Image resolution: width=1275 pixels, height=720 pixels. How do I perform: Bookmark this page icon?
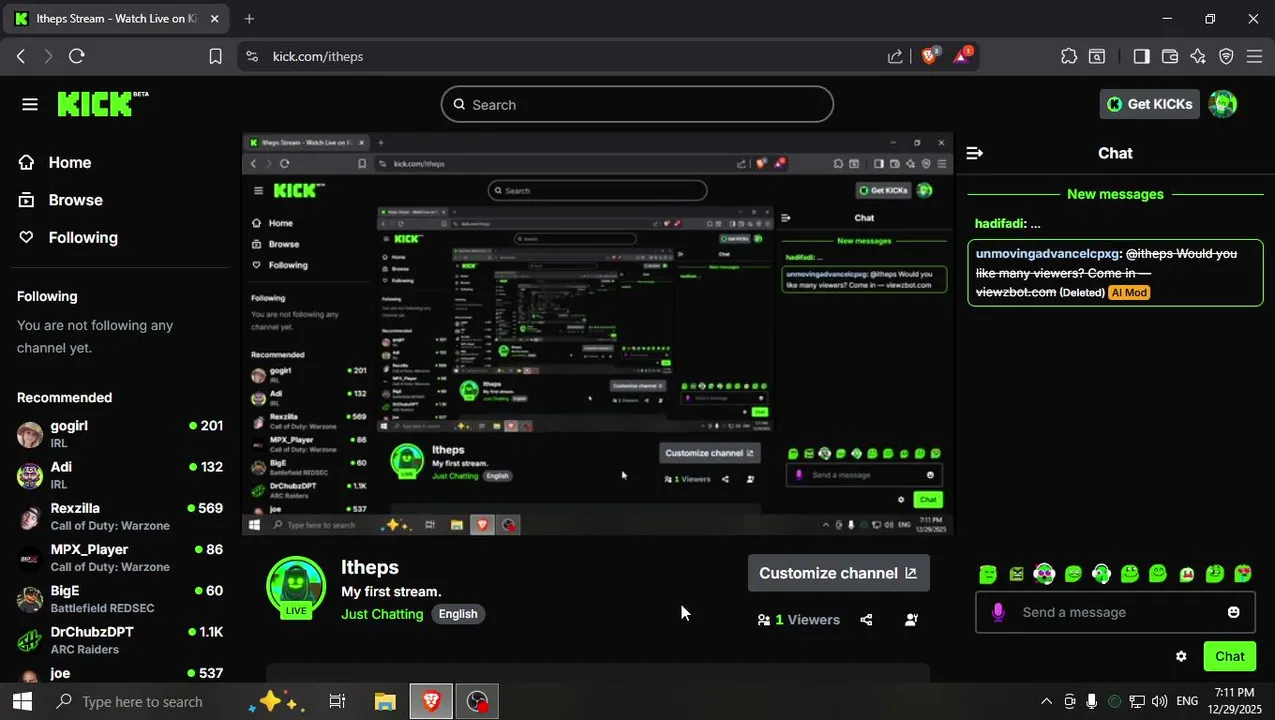click(x=215, y=56)
